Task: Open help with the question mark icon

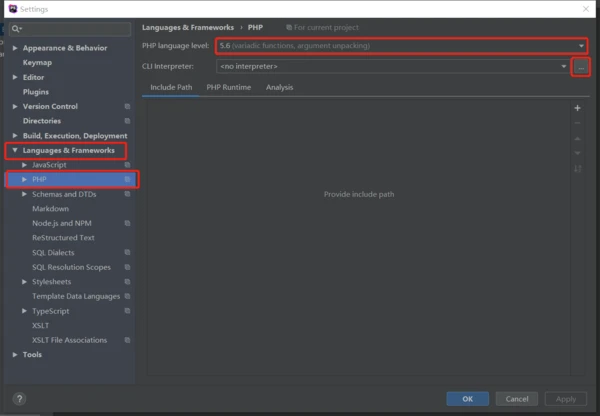Action: coord(20,399)
